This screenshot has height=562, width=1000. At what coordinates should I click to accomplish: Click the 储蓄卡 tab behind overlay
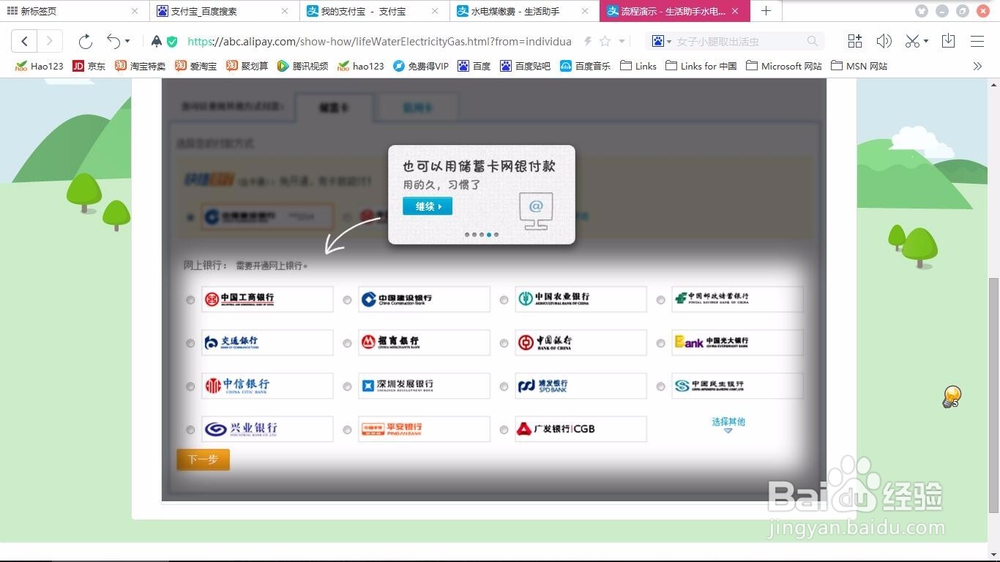(334, 108)
